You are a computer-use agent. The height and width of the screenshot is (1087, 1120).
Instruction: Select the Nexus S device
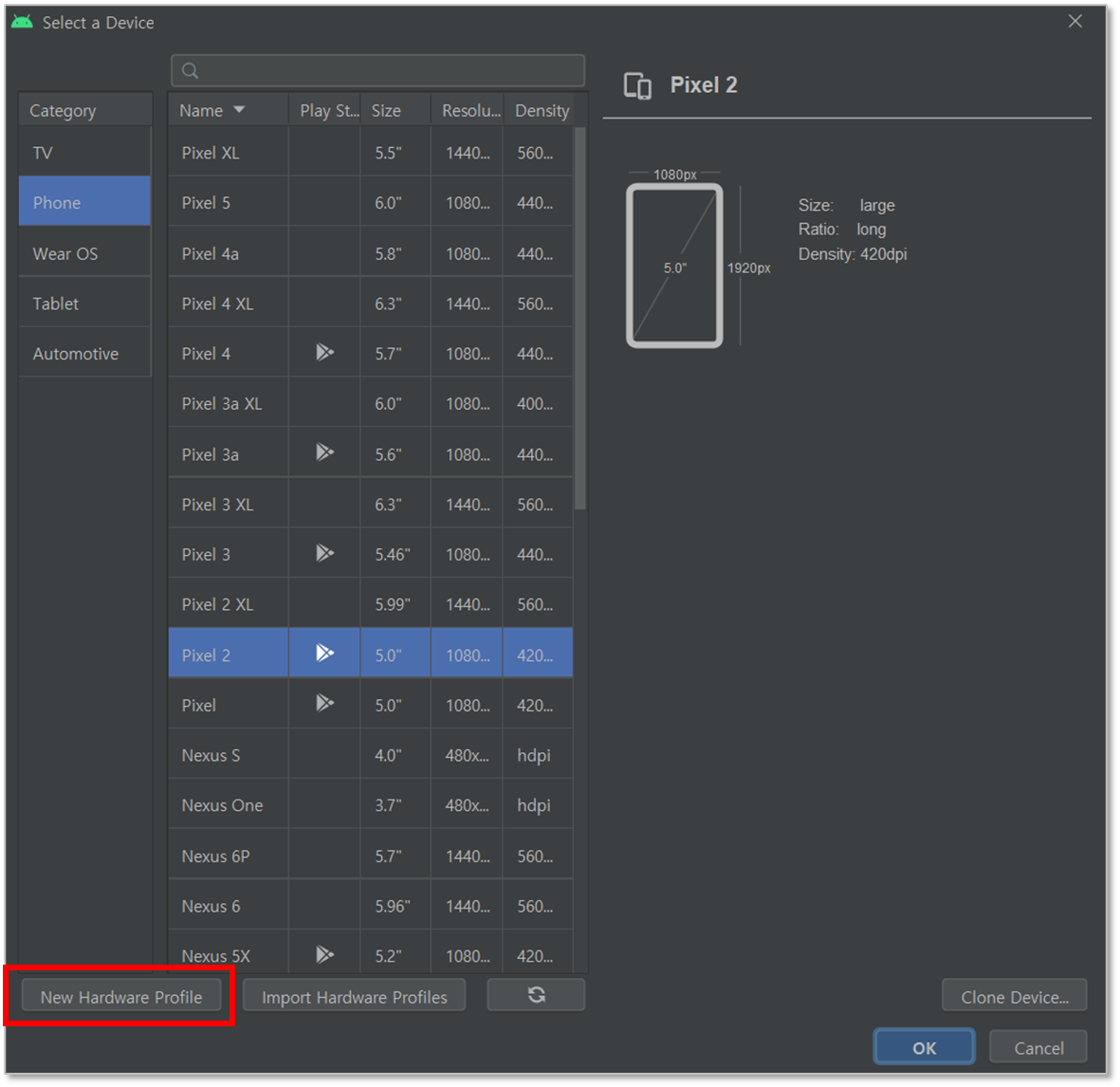coord(211,755)
